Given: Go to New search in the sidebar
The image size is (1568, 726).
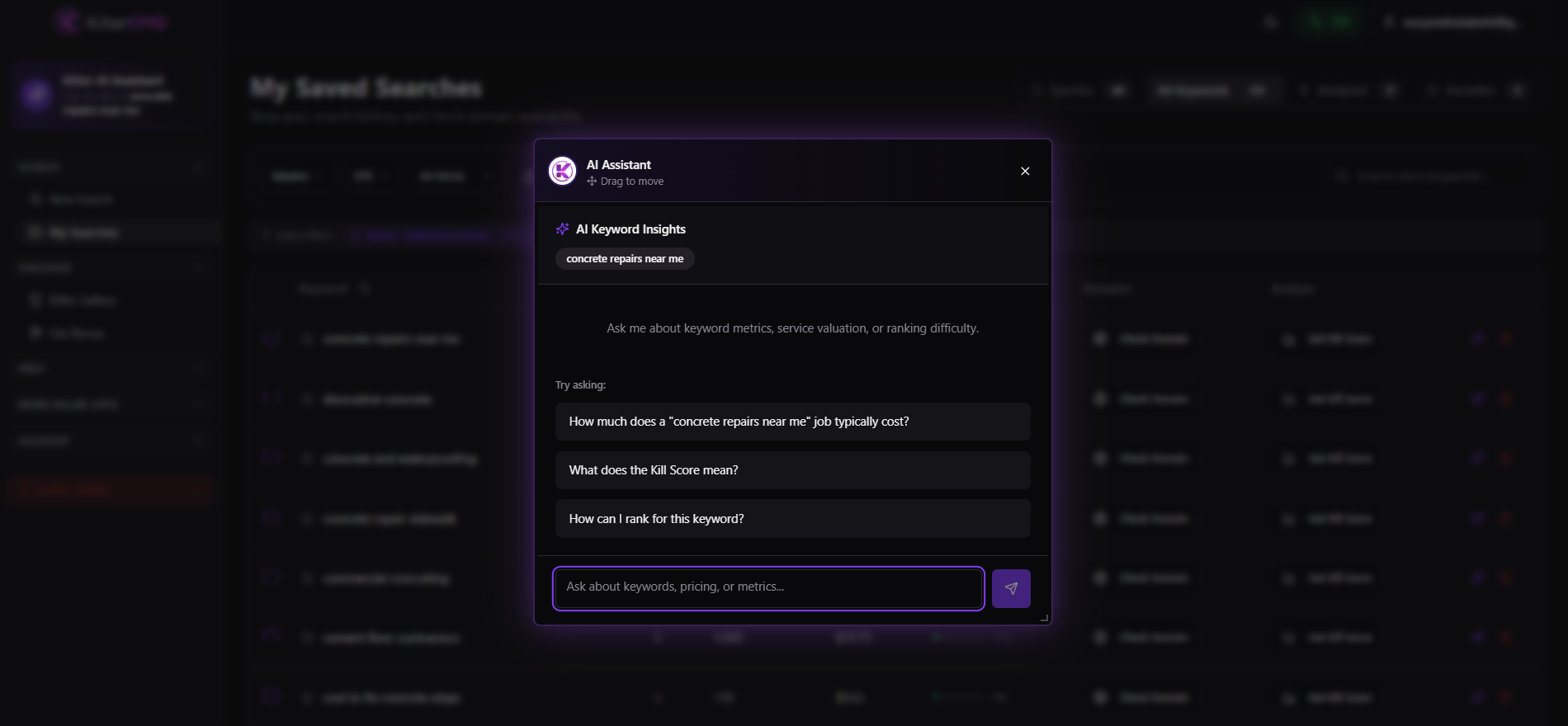Looking at the screenshot, I should point(80,200).
